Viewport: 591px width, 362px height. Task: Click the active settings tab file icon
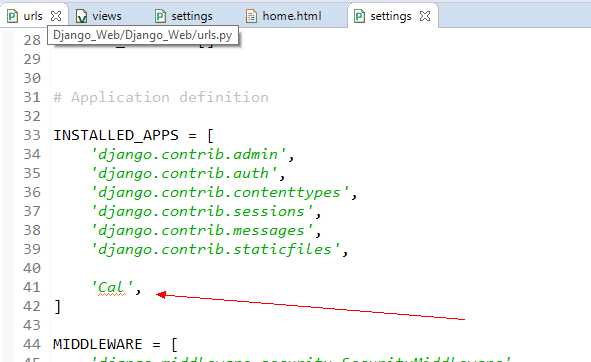tap(359, 16)
